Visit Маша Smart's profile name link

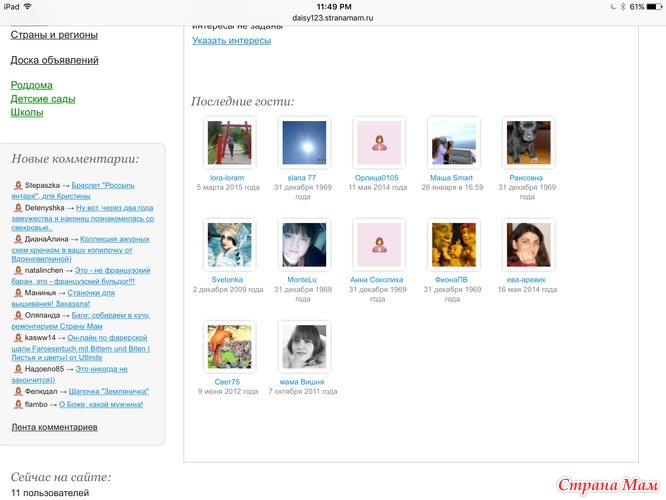pos(451,178)
